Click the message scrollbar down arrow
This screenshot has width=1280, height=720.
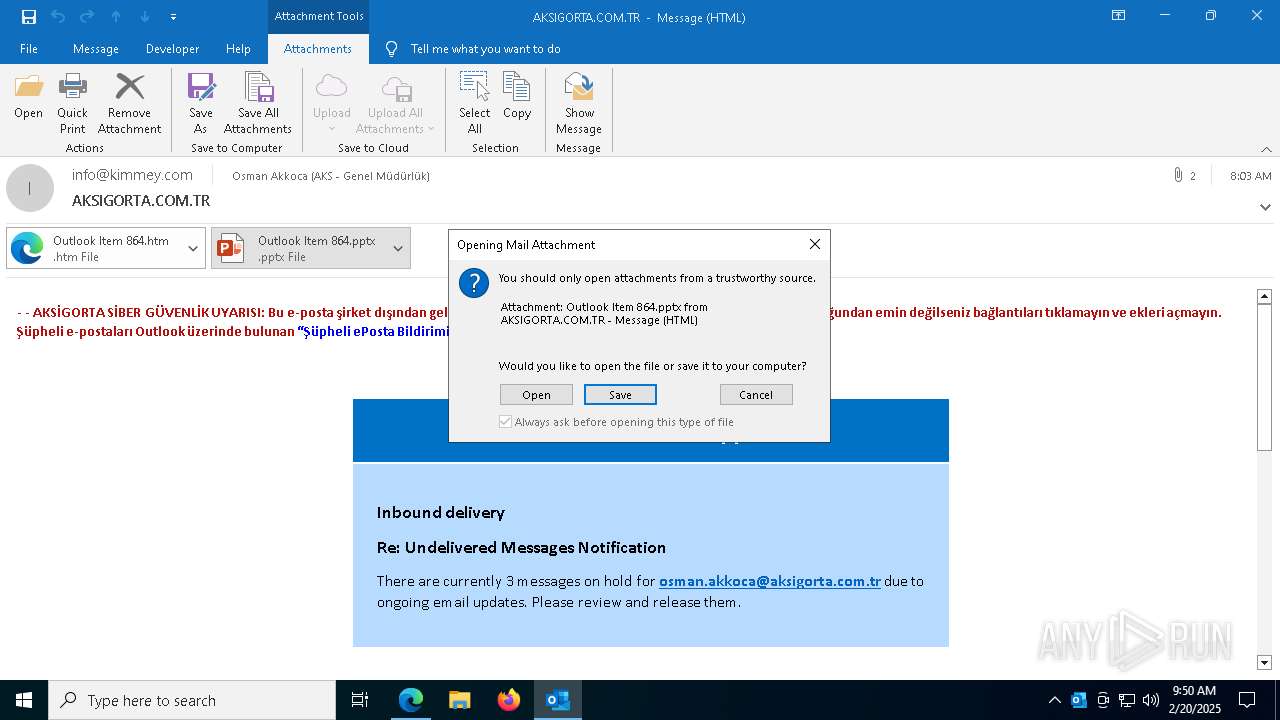point(1264,662)
